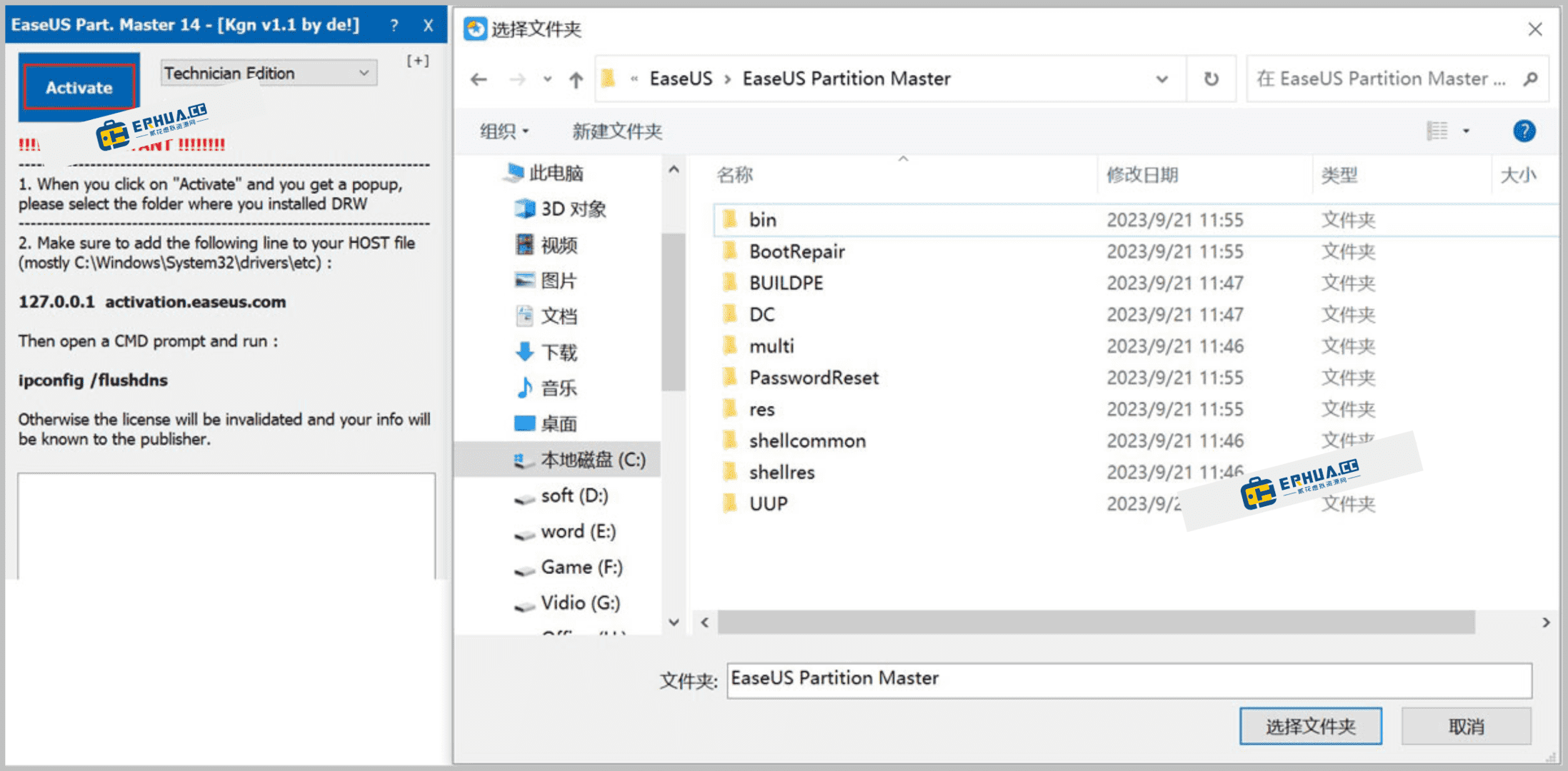The image size is (1568, 771).
Task: Click the 3D 对象 cube icon
Action: pyautogui.click(x=525, y=209)
